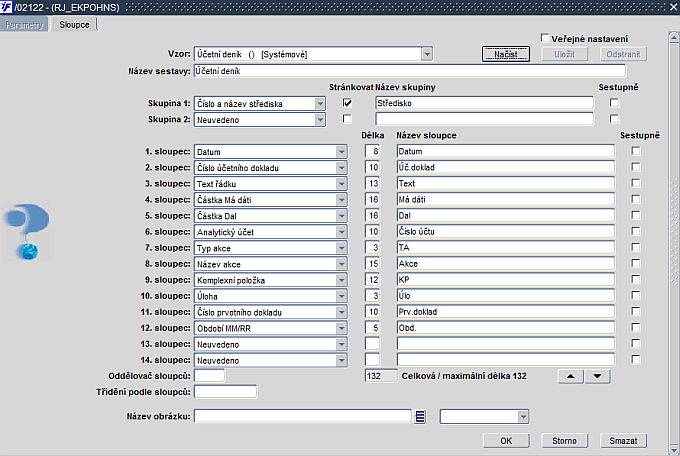Cancel with the Storno button
The height and width of the screenshot is (456, 680).
pos(564,441)
